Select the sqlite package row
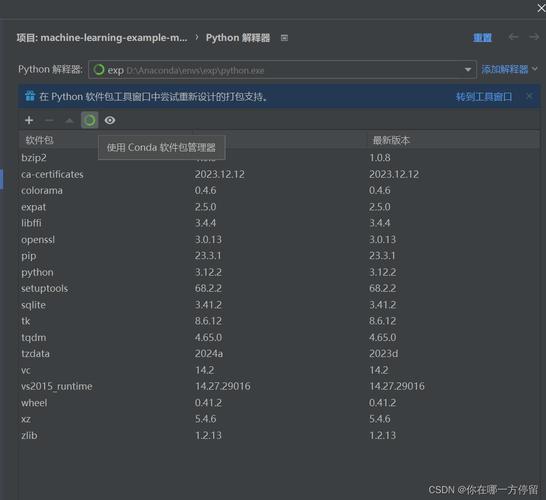The width and height of the screenshot is (546, 500). click(279, 305)
